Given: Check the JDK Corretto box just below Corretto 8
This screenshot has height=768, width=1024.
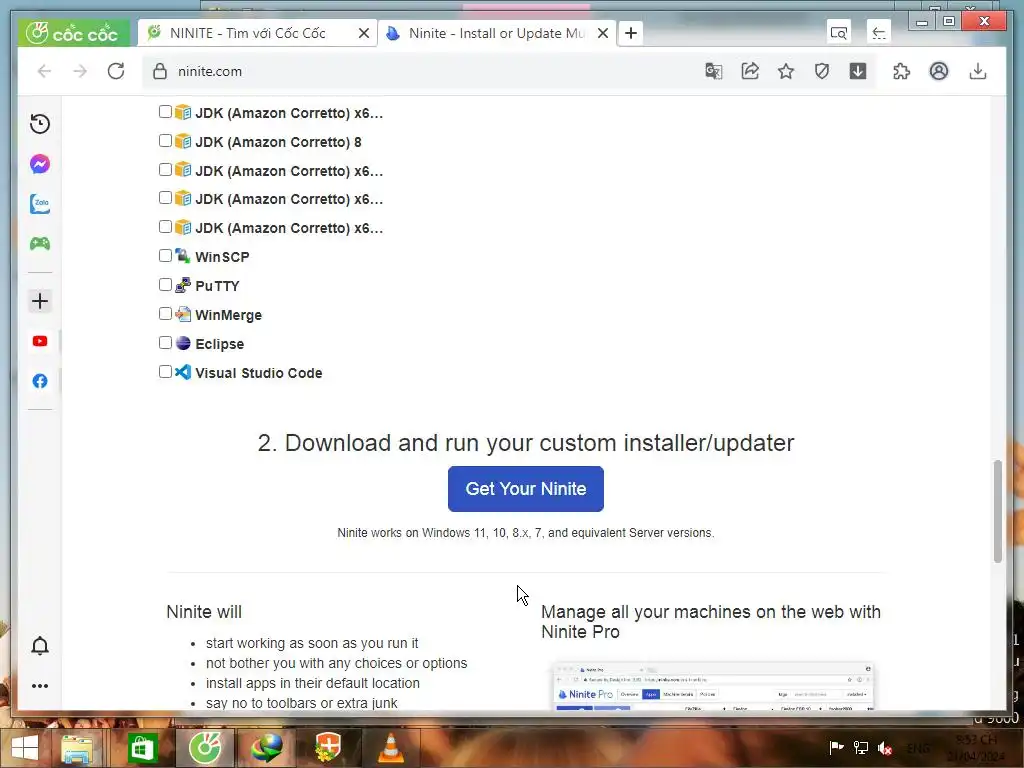Looking at the screenshot, I should (x=165, y=170).
